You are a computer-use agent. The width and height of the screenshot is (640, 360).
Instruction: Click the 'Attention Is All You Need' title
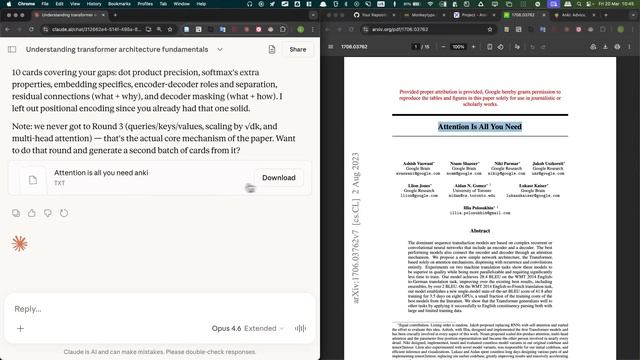coord(480,127)
